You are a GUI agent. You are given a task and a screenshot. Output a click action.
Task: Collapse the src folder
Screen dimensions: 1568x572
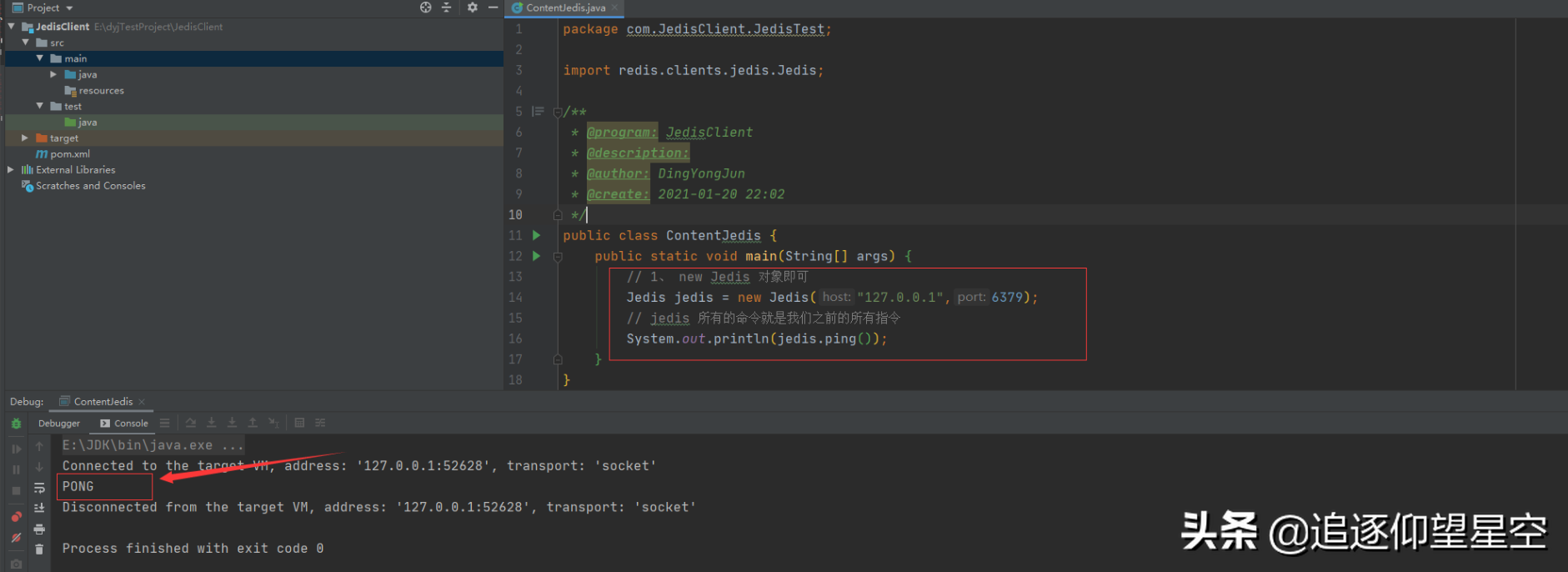tap(26, 43)
